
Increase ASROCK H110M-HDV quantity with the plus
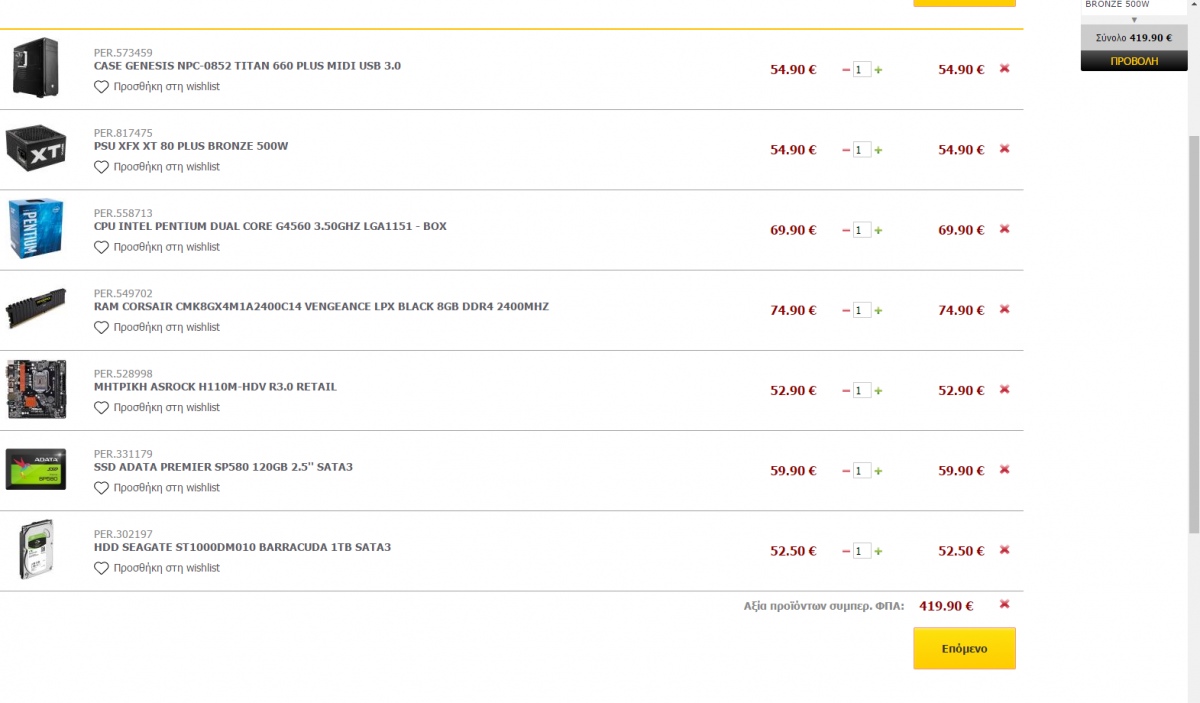879,391
